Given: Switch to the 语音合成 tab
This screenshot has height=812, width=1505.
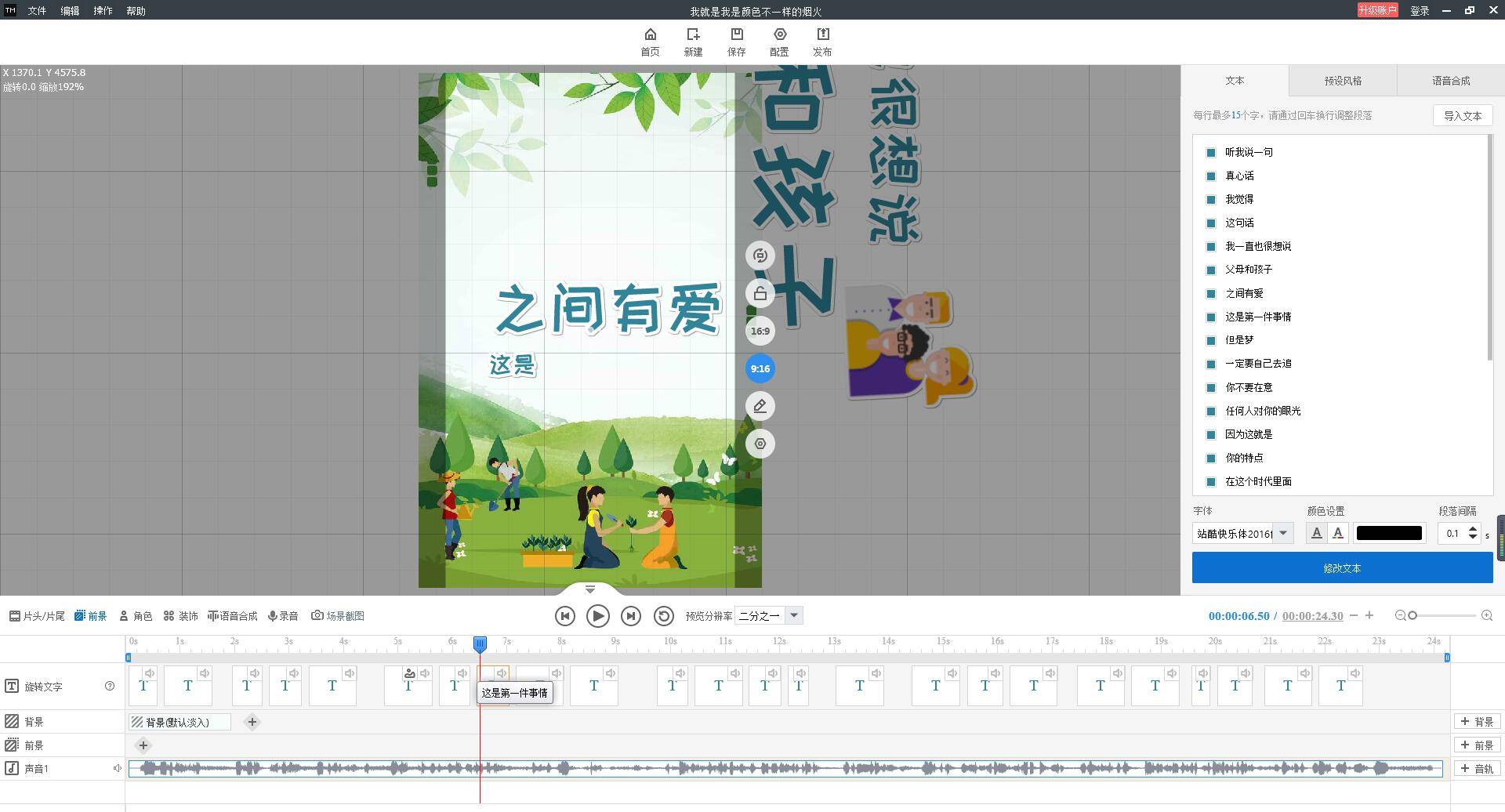Looking at the screenshot, I should click(x=1451, y=81).
